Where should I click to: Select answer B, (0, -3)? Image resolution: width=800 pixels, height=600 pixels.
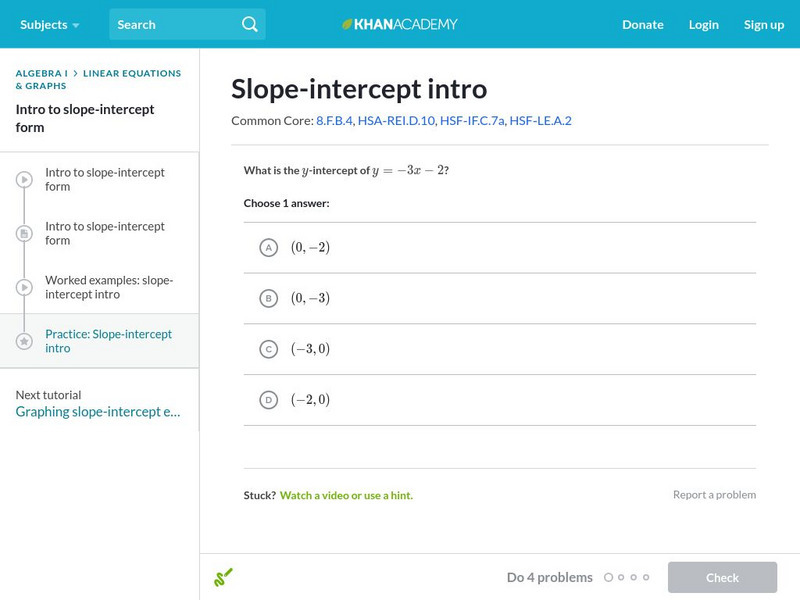click(268, 298)
